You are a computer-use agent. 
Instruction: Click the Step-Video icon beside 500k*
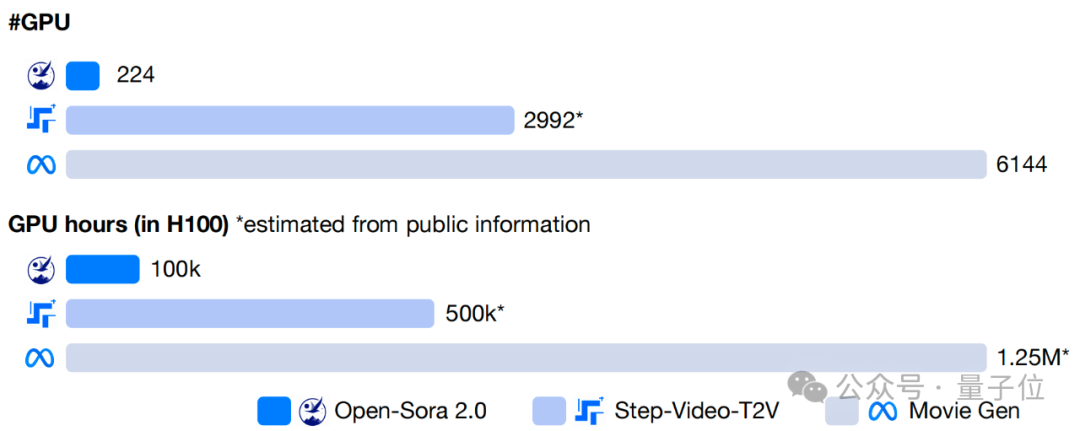coord(41,313)
